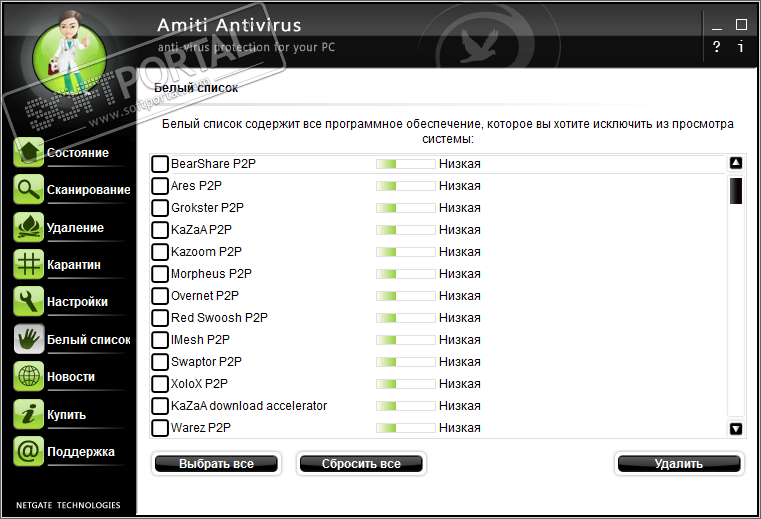Click the flame icon for Удаление
The width and height of the screenshot is (761, 519).
click(x=29, y=227)
